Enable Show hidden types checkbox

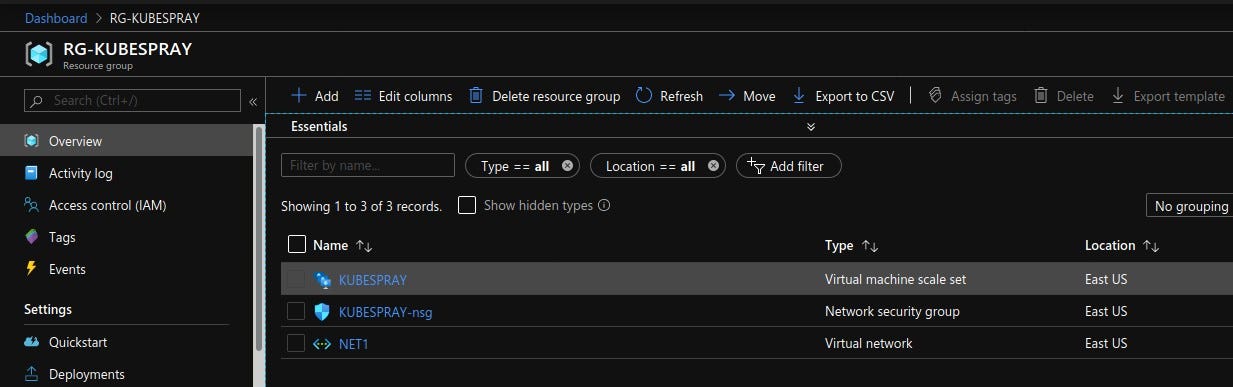(x=467, y=205)
